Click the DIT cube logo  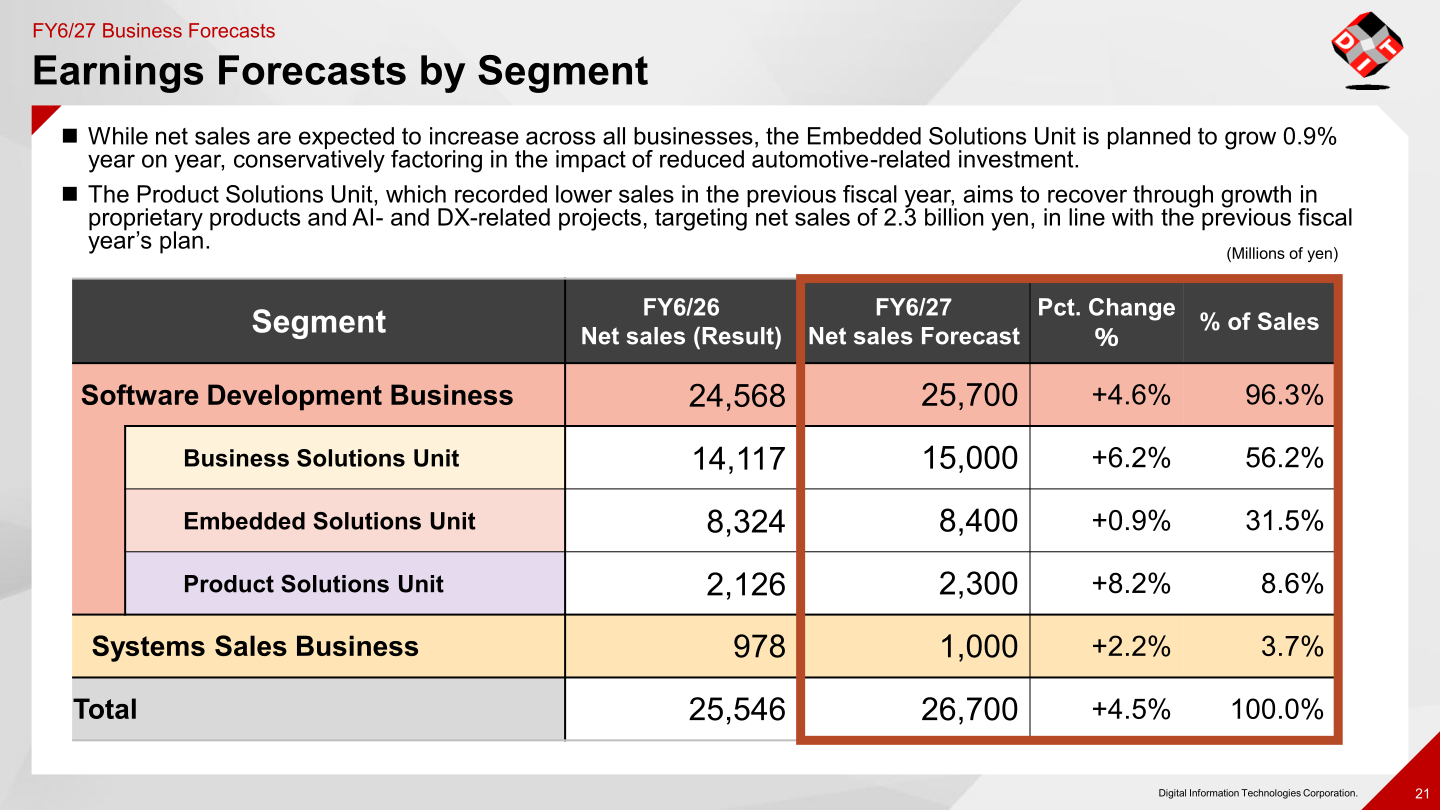click(x=1367, y=50)
